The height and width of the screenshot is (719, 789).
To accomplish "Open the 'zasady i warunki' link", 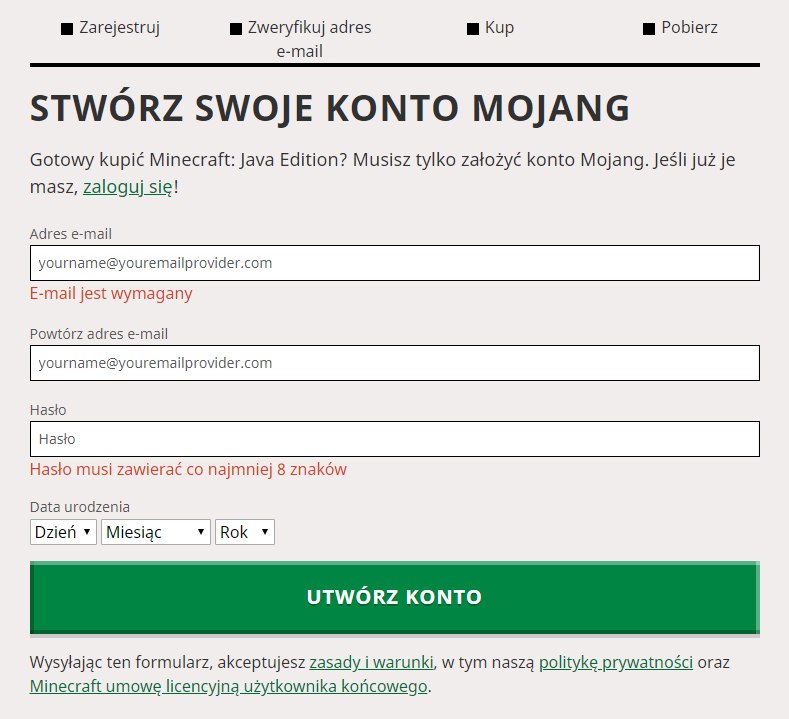I will tap(371, 662).
